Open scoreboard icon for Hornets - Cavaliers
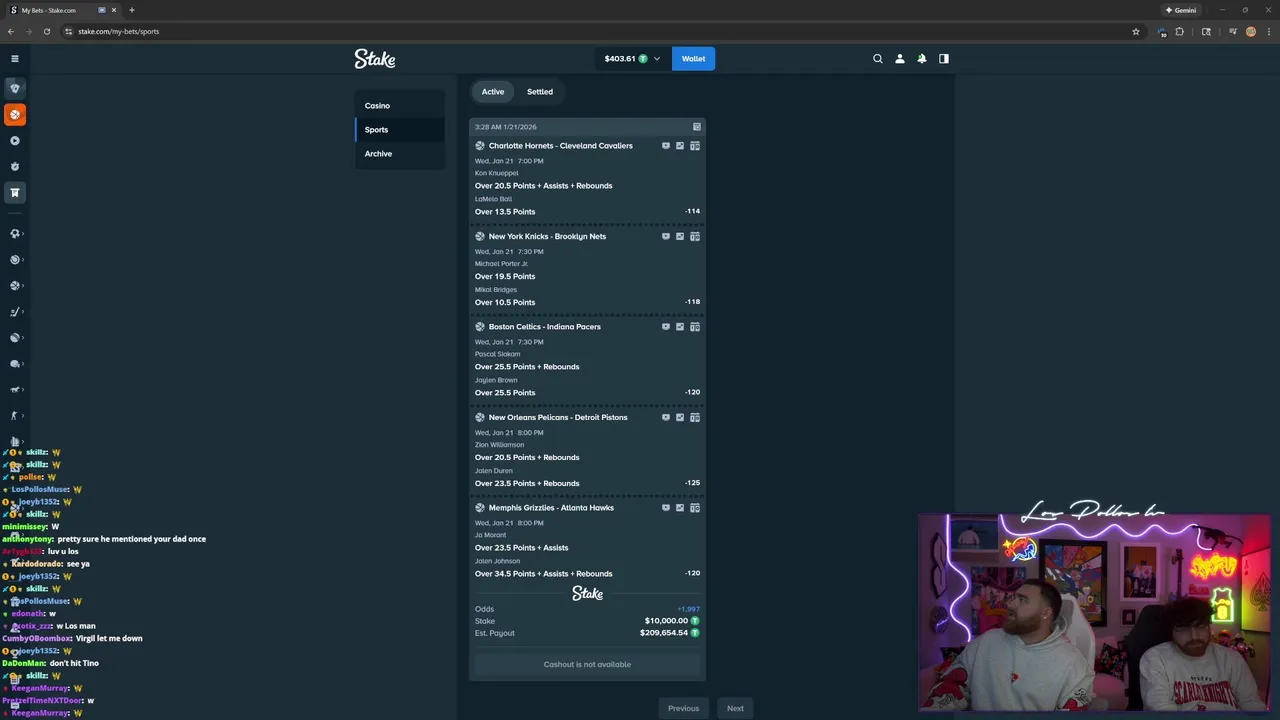Image resolution: width=1280 pixels, height=720 pixels. point(695,146)
